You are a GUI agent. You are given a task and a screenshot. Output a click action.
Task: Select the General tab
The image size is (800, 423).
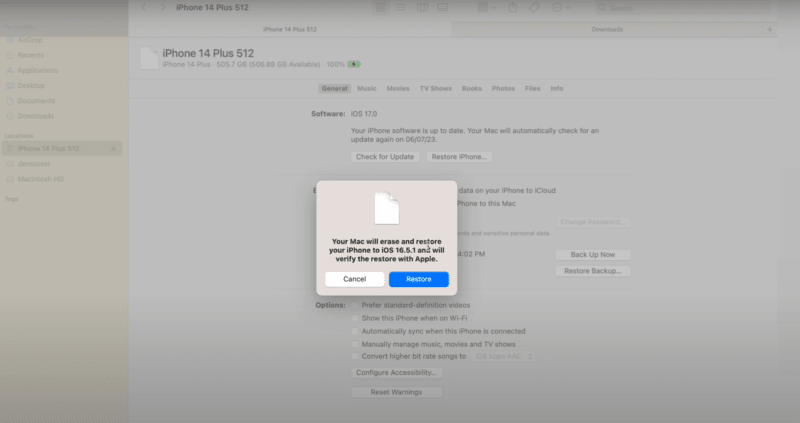(x=335, y=88)
